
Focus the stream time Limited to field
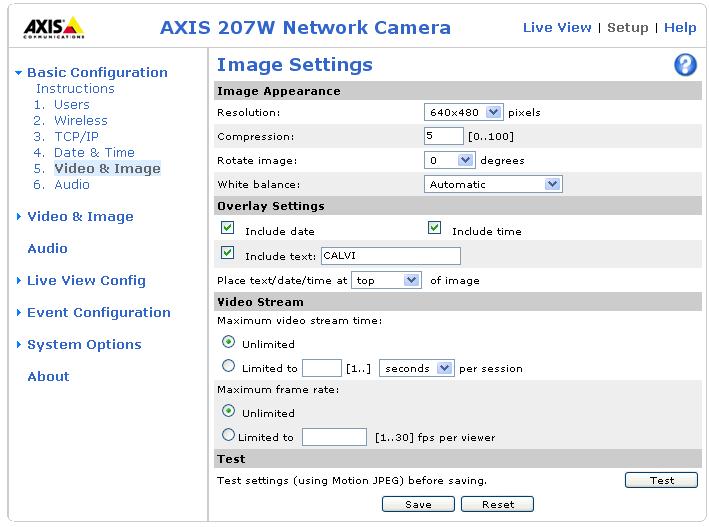tap(321, 368)
